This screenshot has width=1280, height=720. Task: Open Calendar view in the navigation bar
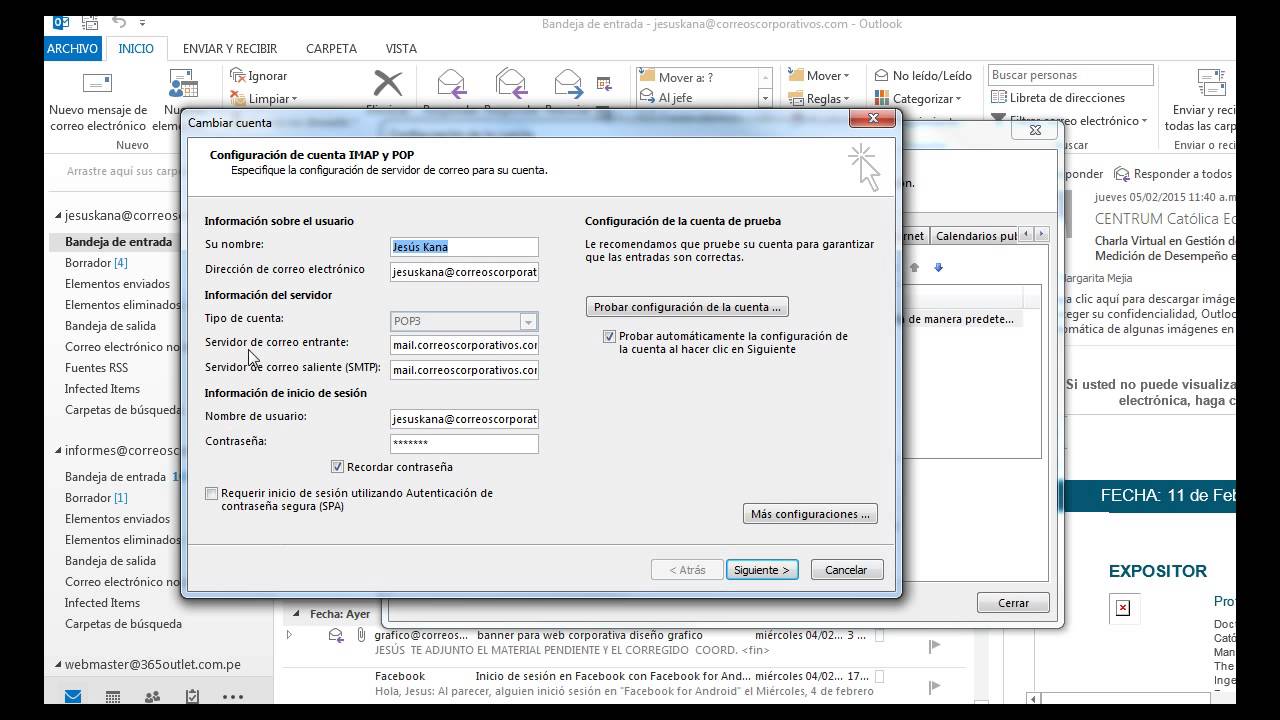(x=113, y=697)
